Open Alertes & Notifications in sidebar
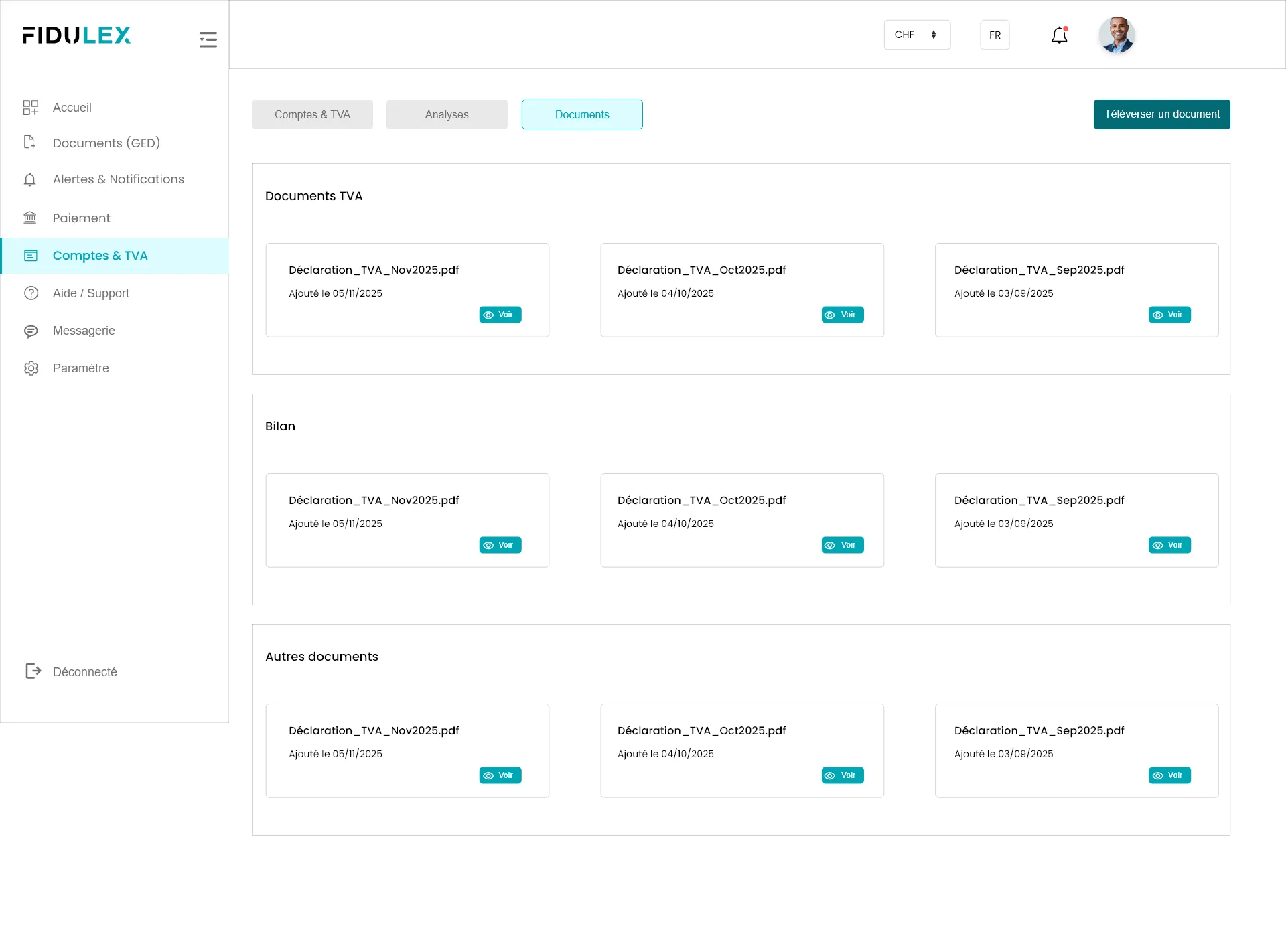Screen dimensions: 1286x952 click(x=118, y=179)
